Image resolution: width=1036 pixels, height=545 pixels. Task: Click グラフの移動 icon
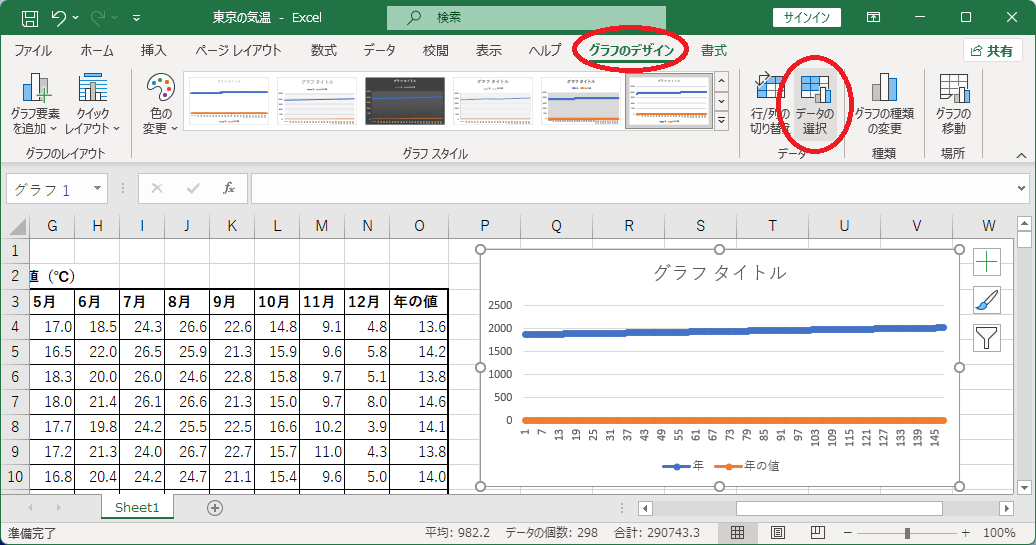(953, 104)
